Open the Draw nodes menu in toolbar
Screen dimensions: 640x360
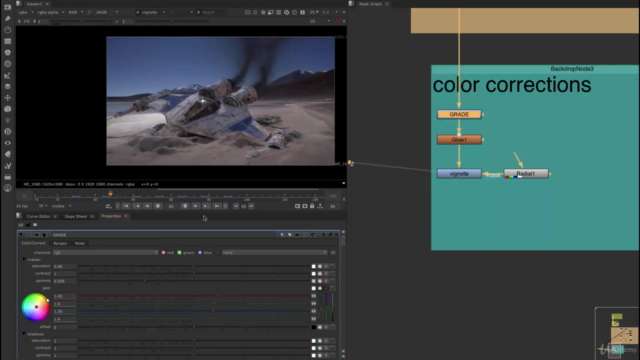pos(7,18)
